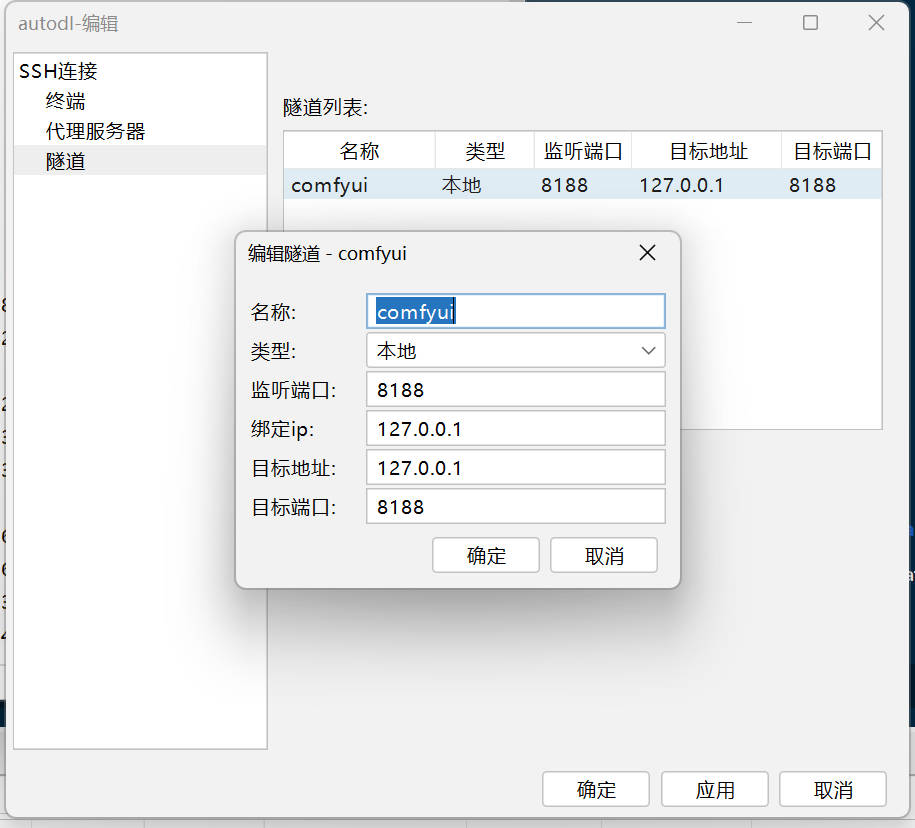
Task: Cancel the tunnel edit with the dialog's 取消
Action: tap(604, 556)
